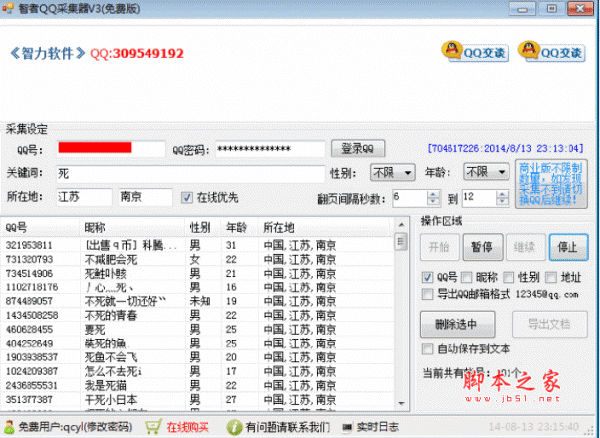This screenshot has height=438, width=600.
Task: Enable the 性别 export checkbox
Action: pyautogui.click(x=509, y=277)
